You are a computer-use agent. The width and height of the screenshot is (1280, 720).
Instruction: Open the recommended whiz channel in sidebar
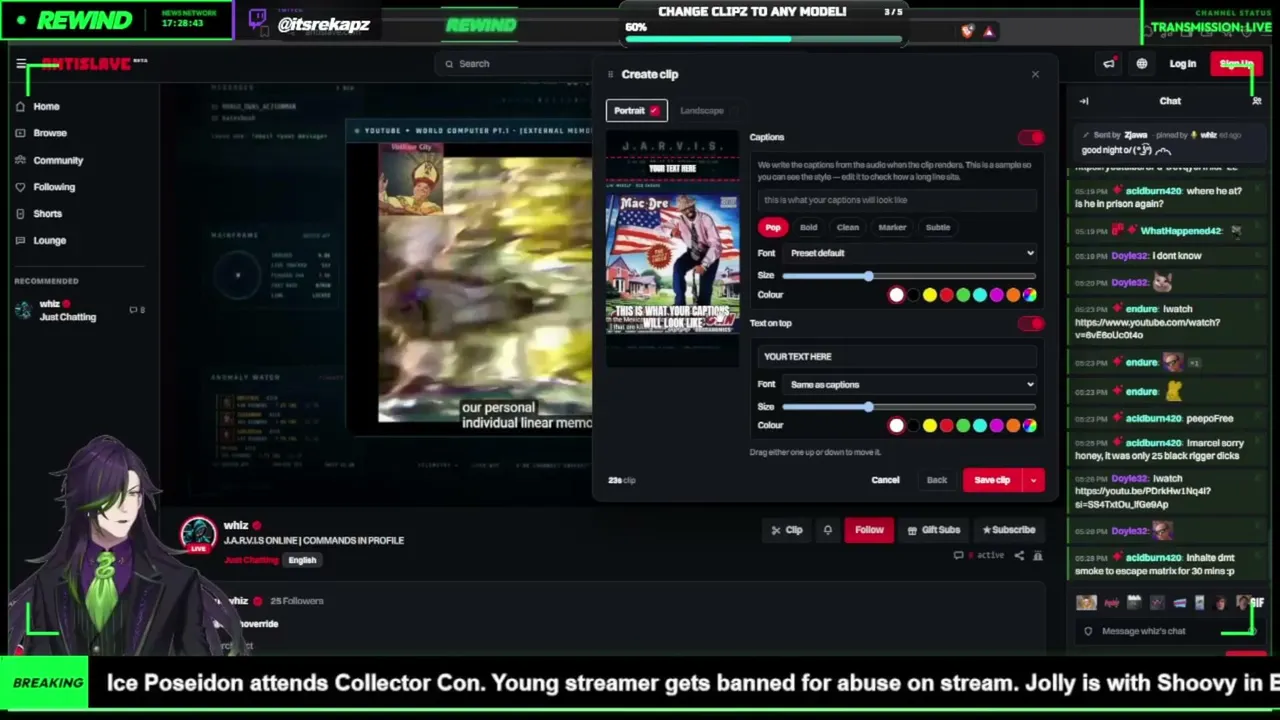pyautogui.click(x=80, y=310)
